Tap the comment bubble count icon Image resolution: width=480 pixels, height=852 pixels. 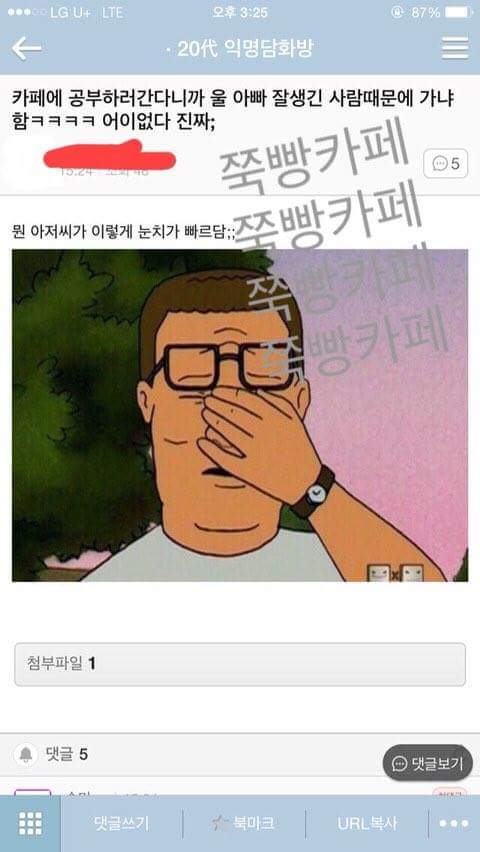pos(445,163)
